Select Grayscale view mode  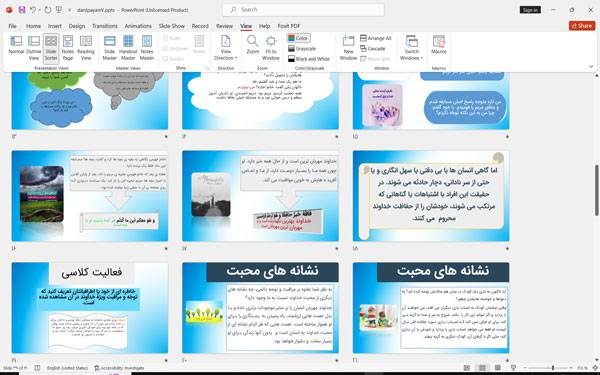coord(302,49)
